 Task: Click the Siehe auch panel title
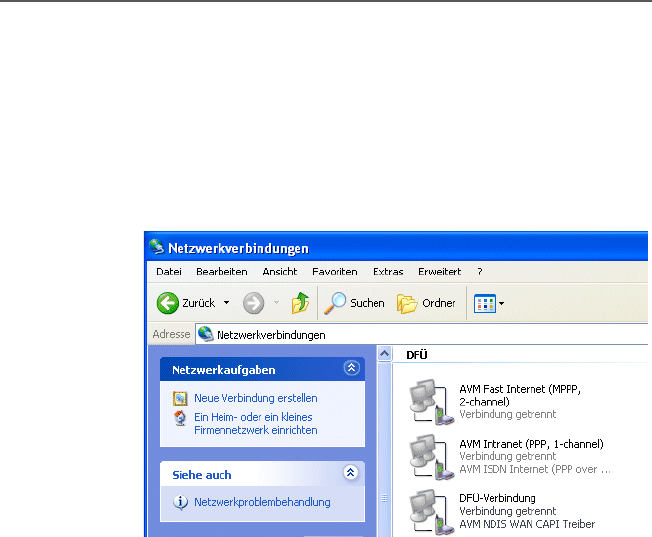pyautogui.click(x=202, y=475)
